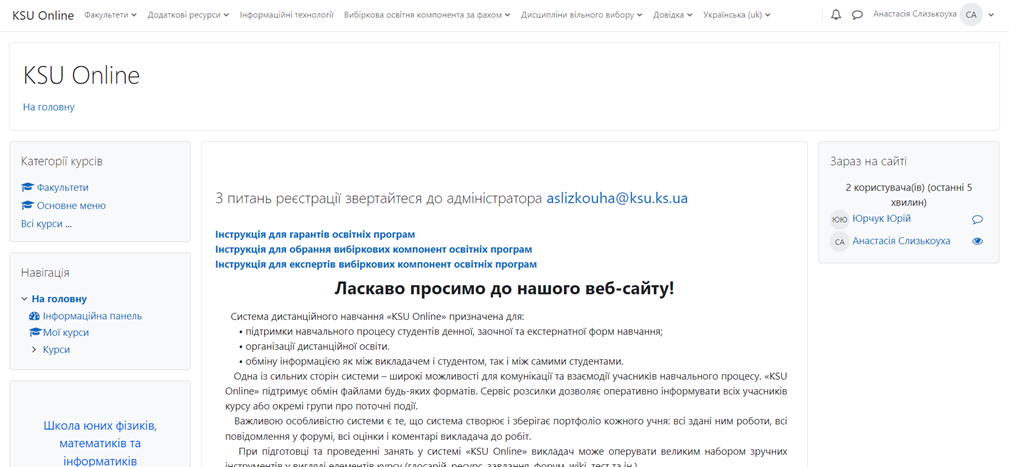The width and height of the screenshot is (1009, 467).
Task: Open Юрчук Юрій profile link
Action: coord(882,219)
